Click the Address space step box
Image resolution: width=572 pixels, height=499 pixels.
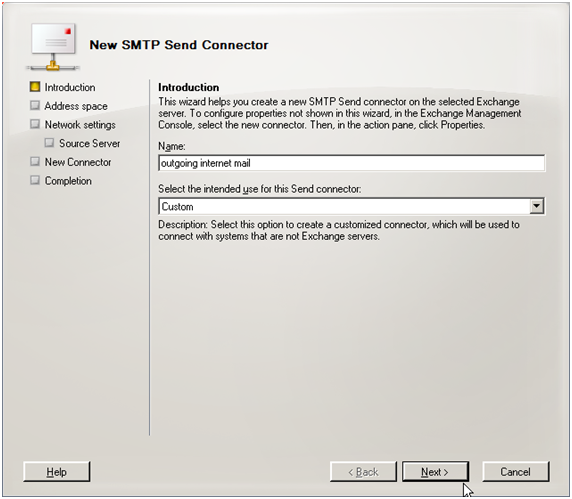click(35, 105)
